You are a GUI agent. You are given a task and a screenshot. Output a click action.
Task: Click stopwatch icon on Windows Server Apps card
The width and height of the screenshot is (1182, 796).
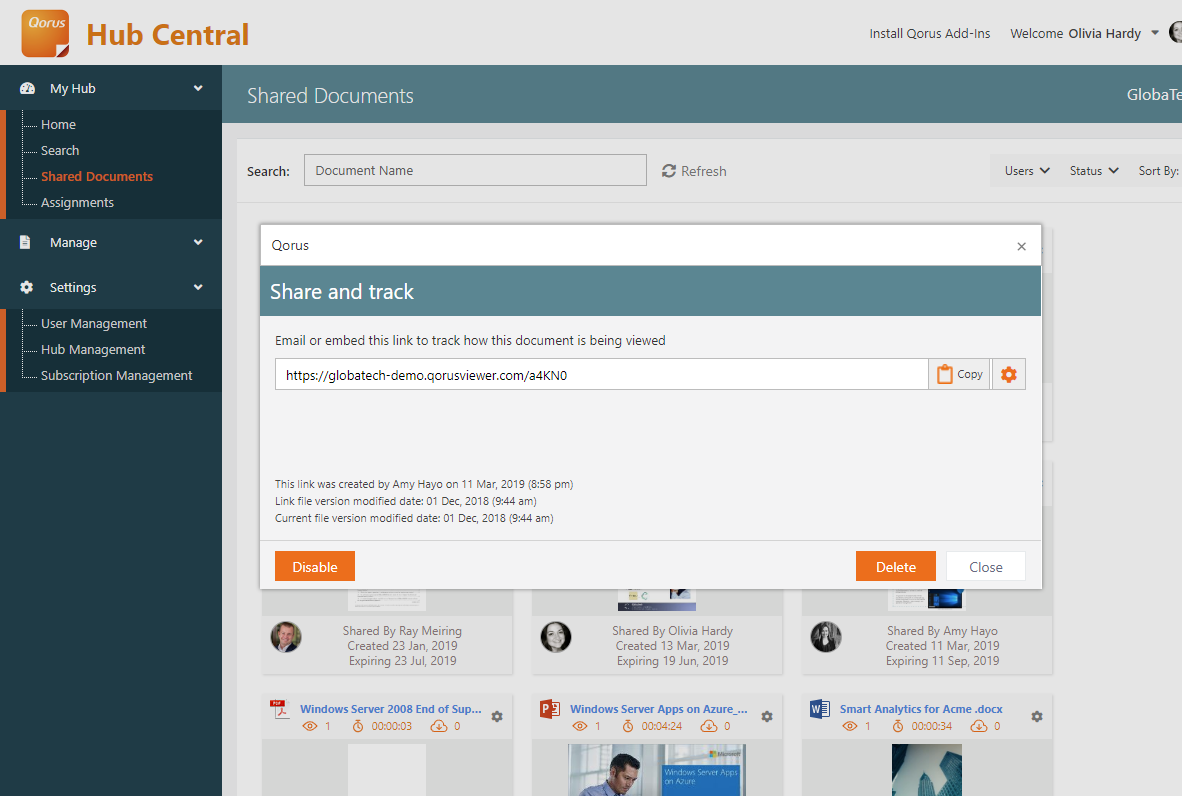click(x=628, y=727)
